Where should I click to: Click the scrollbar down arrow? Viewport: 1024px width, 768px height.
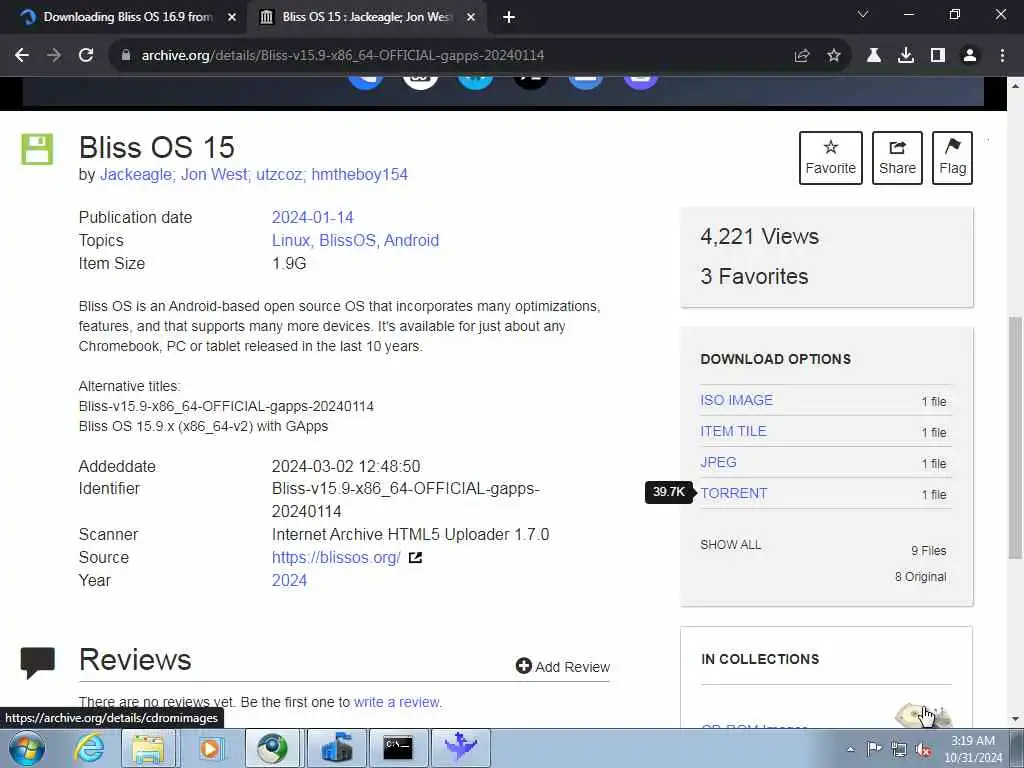(1015, 720)
